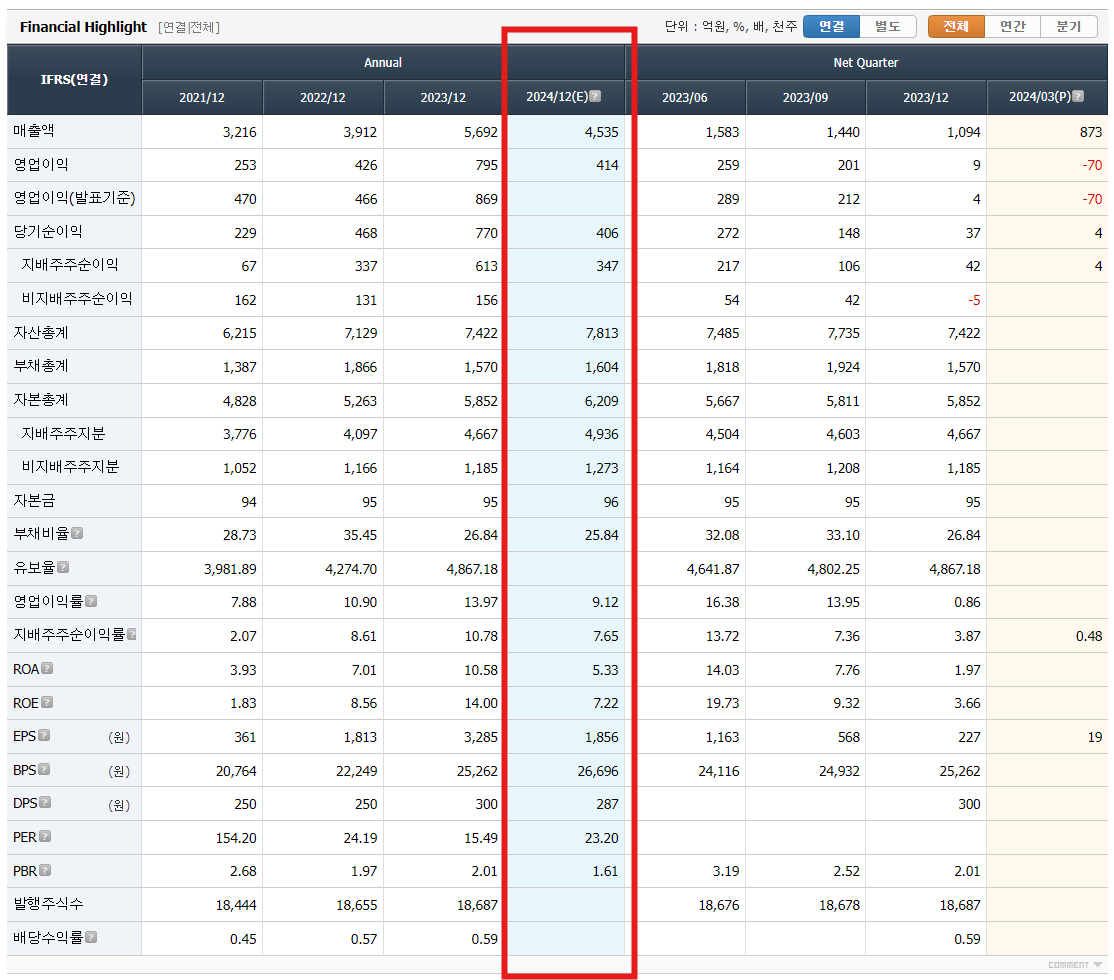Expand the comment arrow at bottom right
The image size is (1114, 980).
tap(1098, 964)
